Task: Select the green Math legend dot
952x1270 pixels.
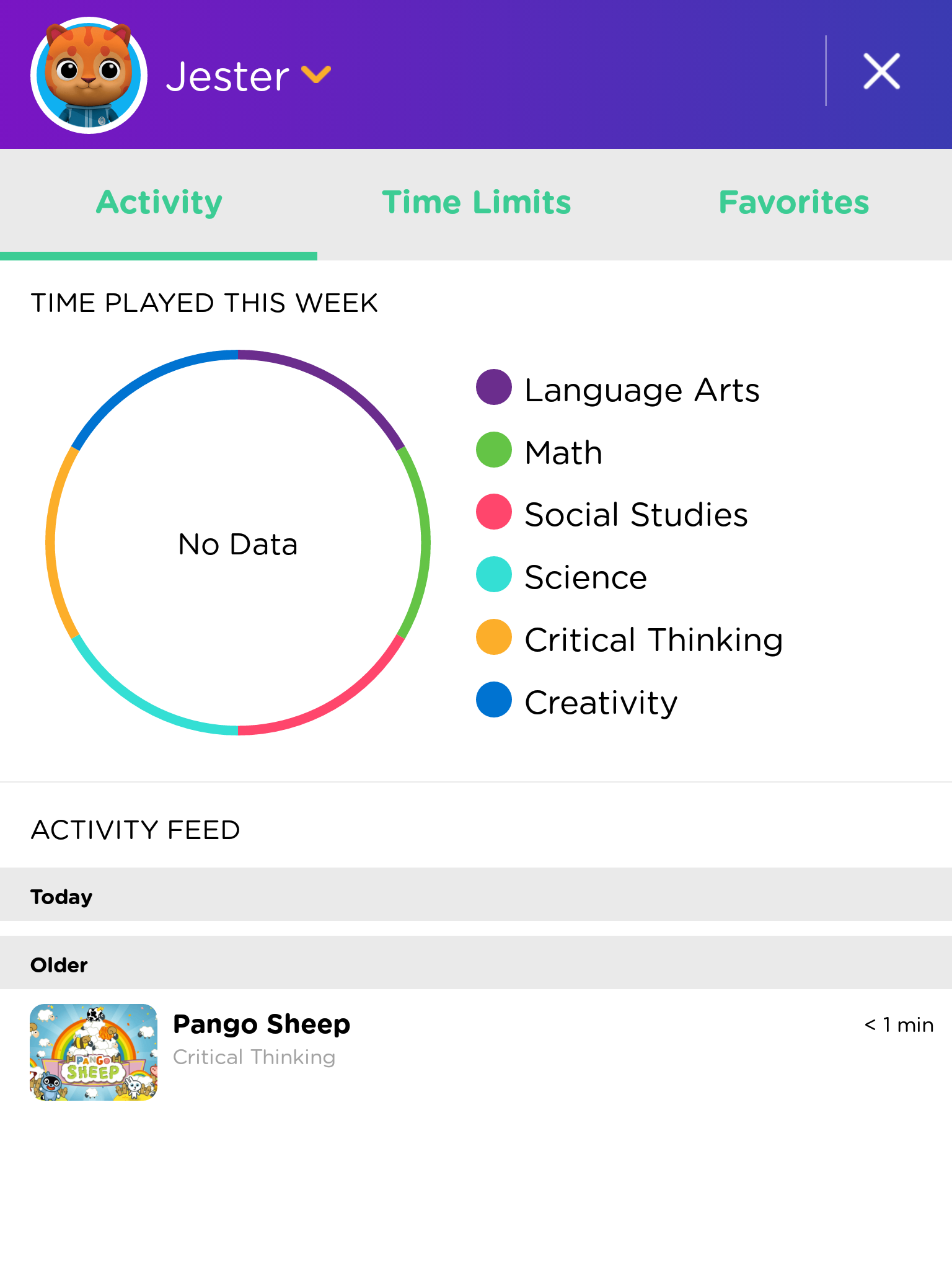Action: point(494,450)
